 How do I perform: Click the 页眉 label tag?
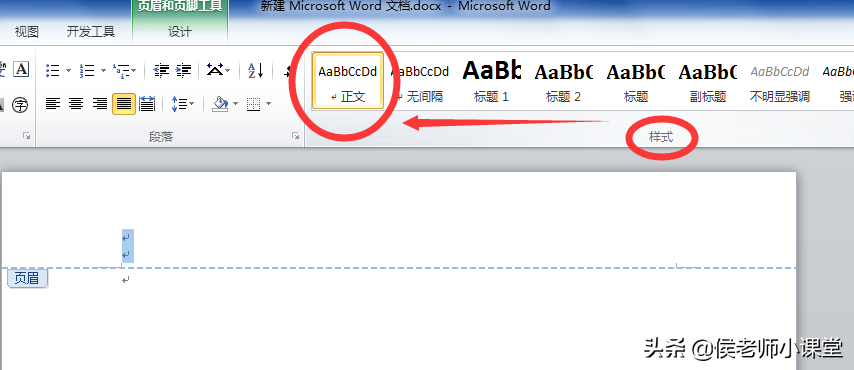28,278
